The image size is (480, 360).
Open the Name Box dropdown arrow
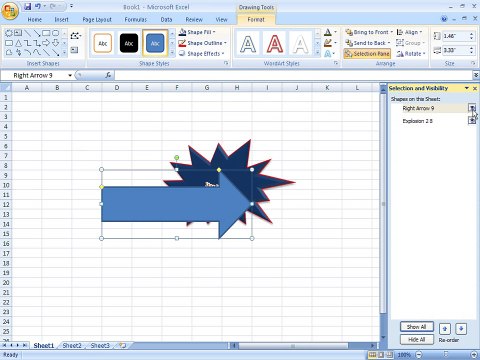pyautogui.click(x=70, y=76)
